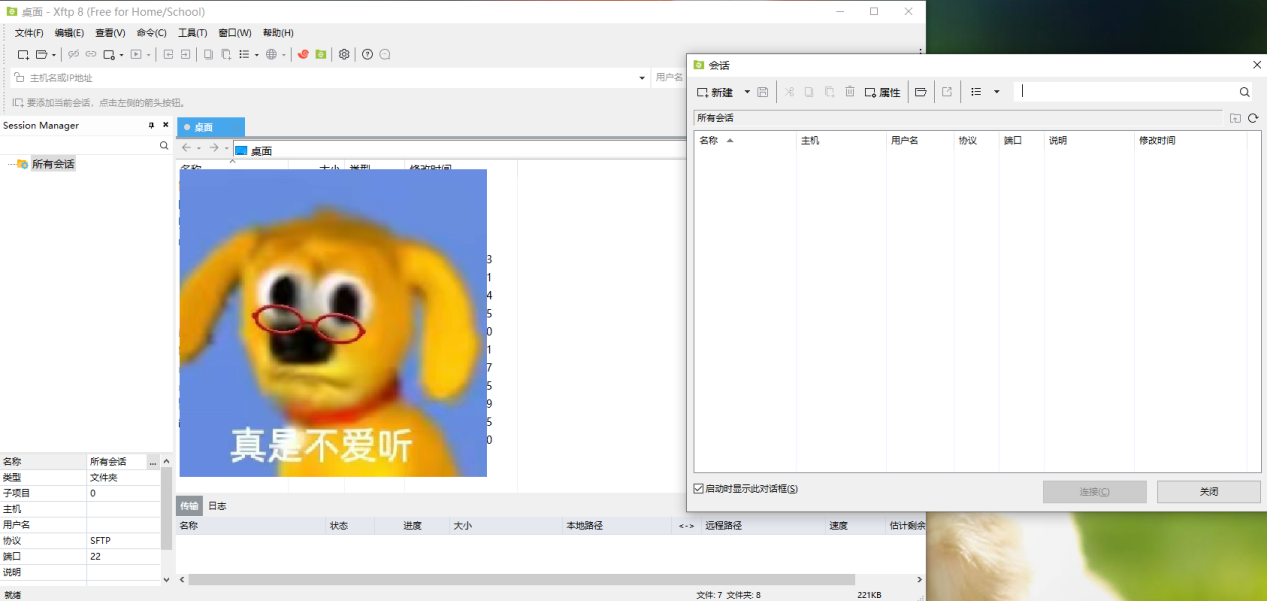Click the export shortcut icon in 会话 dialog
The height and width of the screenshot is (601, 1267).
pos(947,92)
